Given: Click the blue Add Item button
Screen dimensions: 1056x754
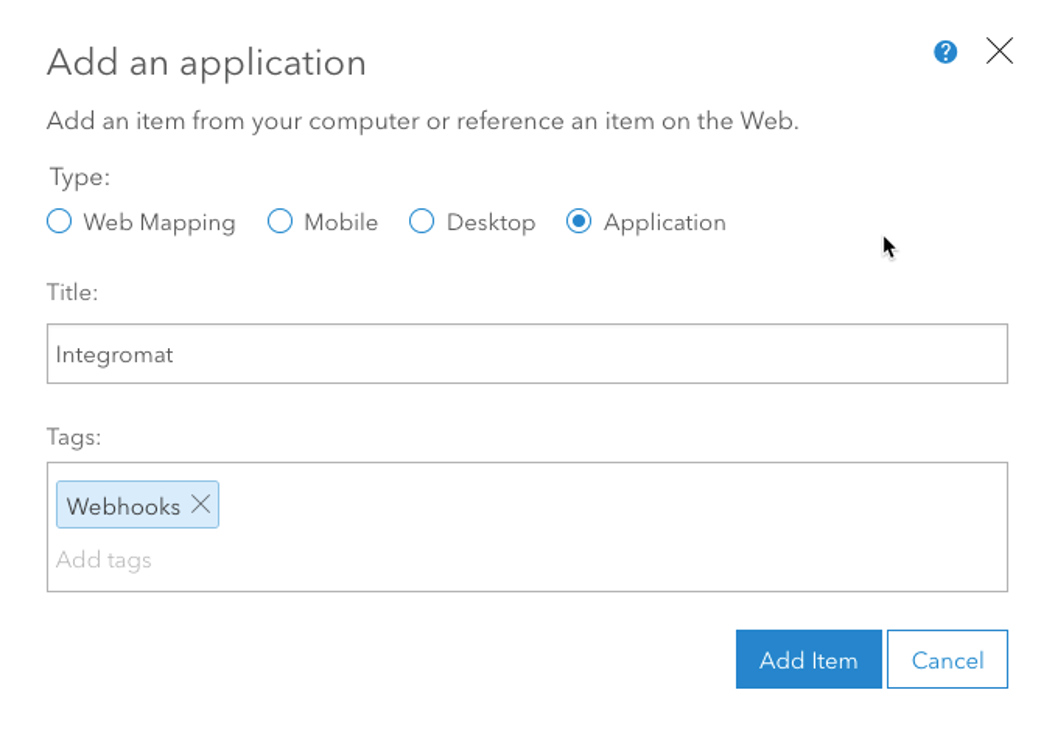Looking at the screenshot, I should click(x=808, y=659).
